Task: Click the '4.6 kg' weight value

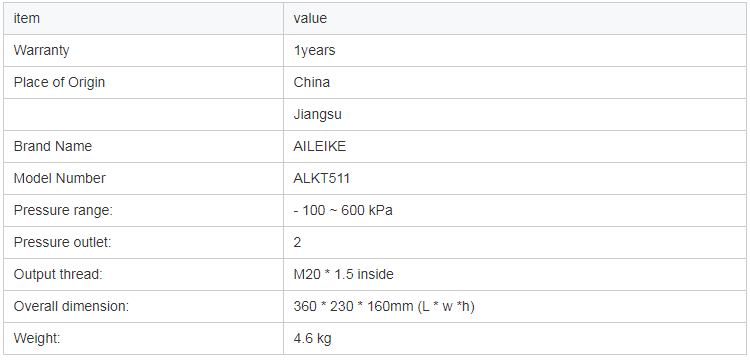Action: click(x=312, y=338)
